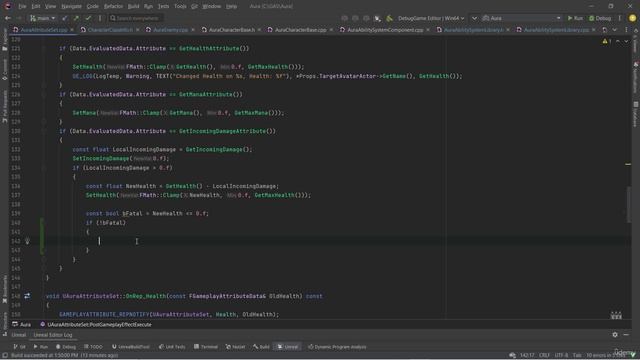
Task: Switch to AuraEnemy.cpp tab
Action: (x=170, y=30)
